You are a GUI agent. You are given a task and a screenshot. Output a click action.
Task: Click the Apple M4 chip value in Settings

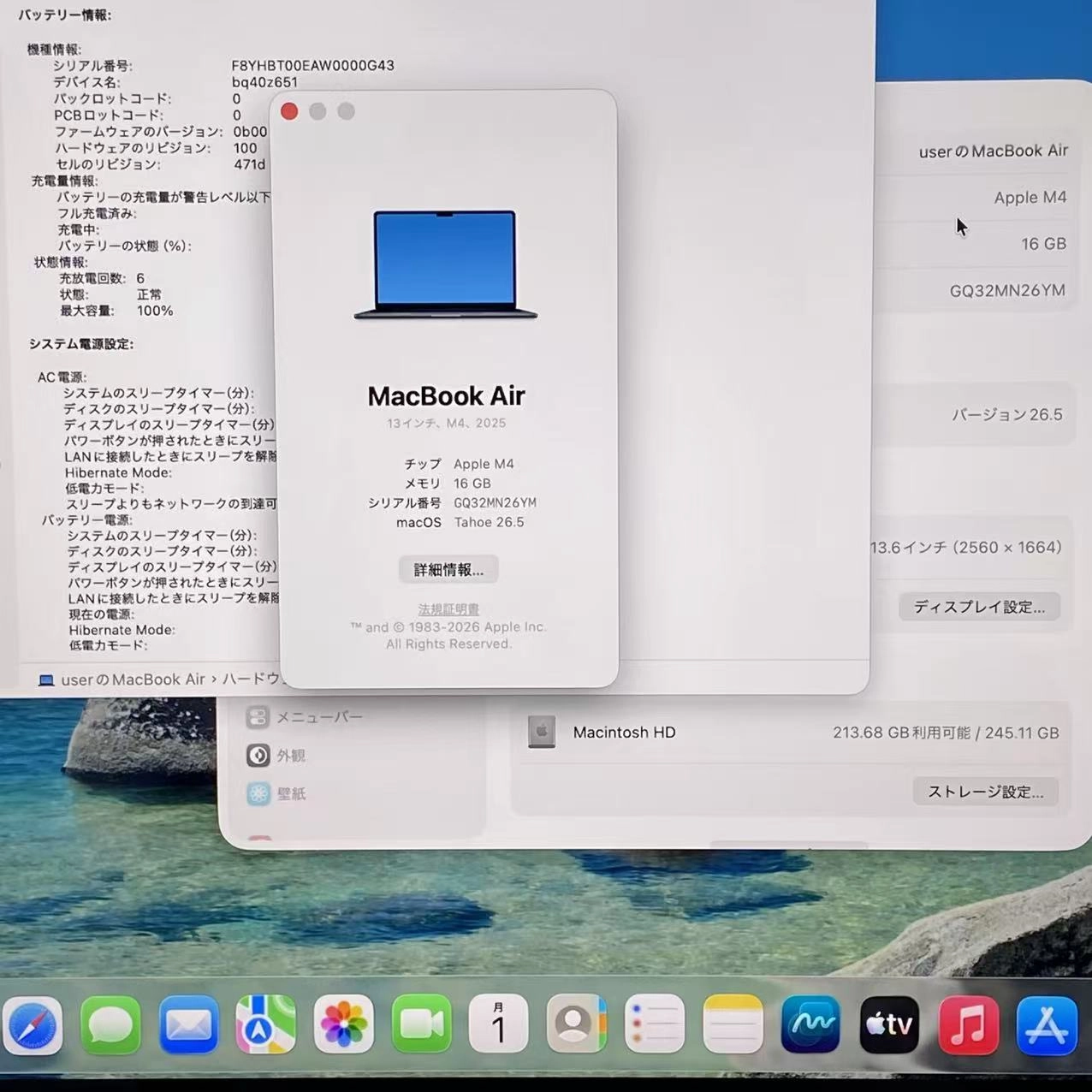pos(1030,198)
